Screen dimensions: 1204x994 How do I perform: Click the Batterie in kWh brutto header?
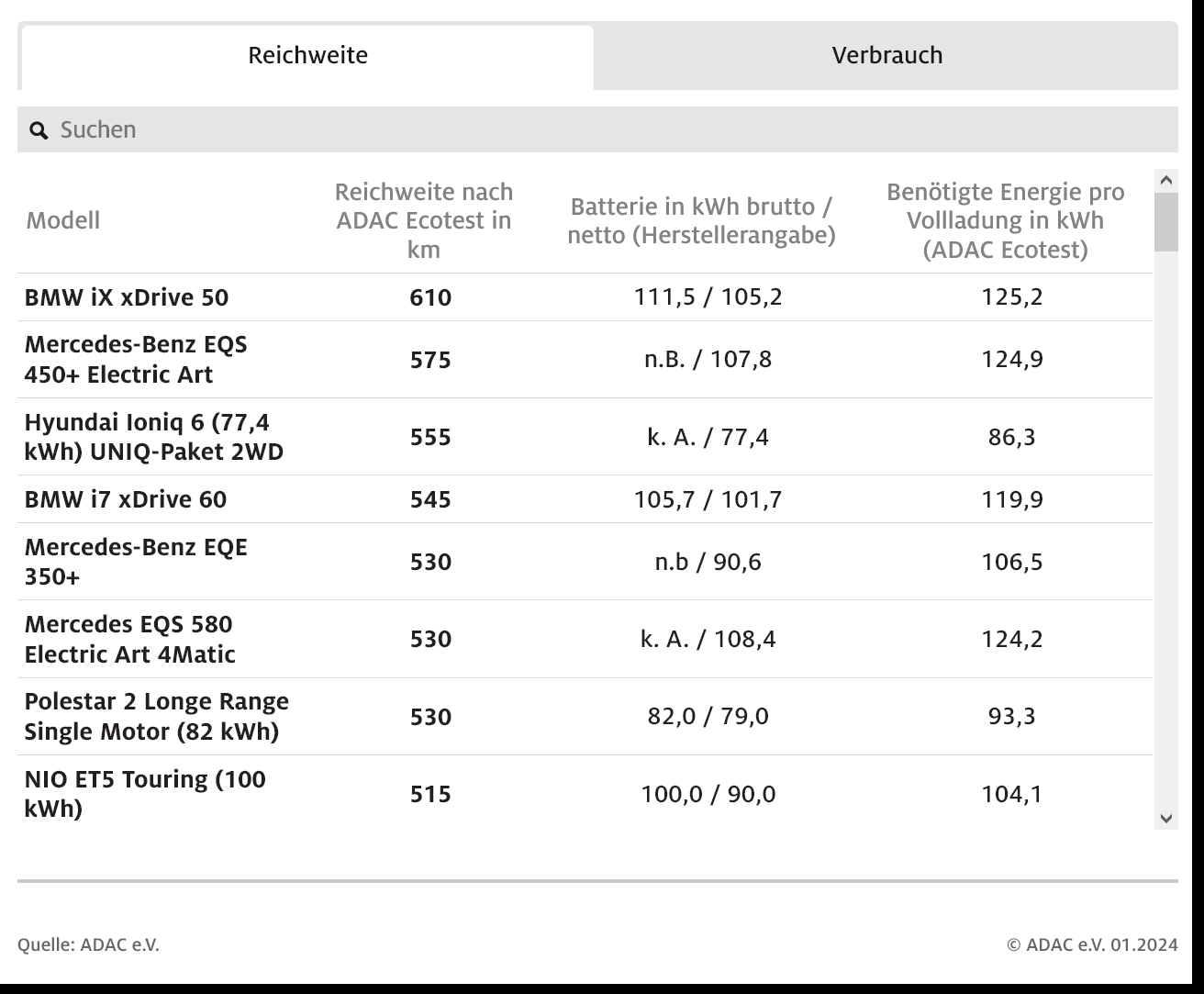(x=701, y=220)
